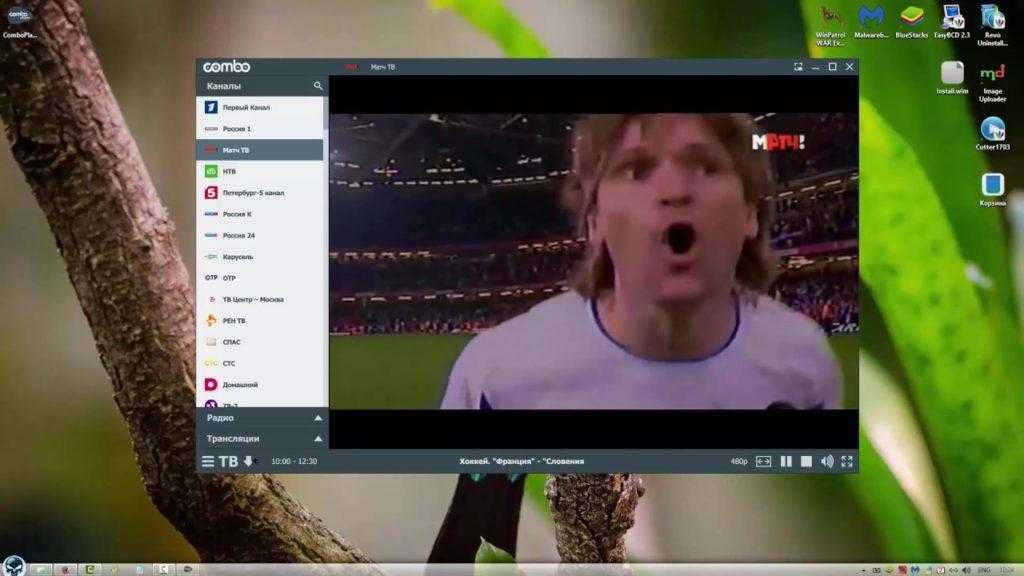Click the download arrow icon
Viewport: 1024px width, 576px height.
click(249, 461)
